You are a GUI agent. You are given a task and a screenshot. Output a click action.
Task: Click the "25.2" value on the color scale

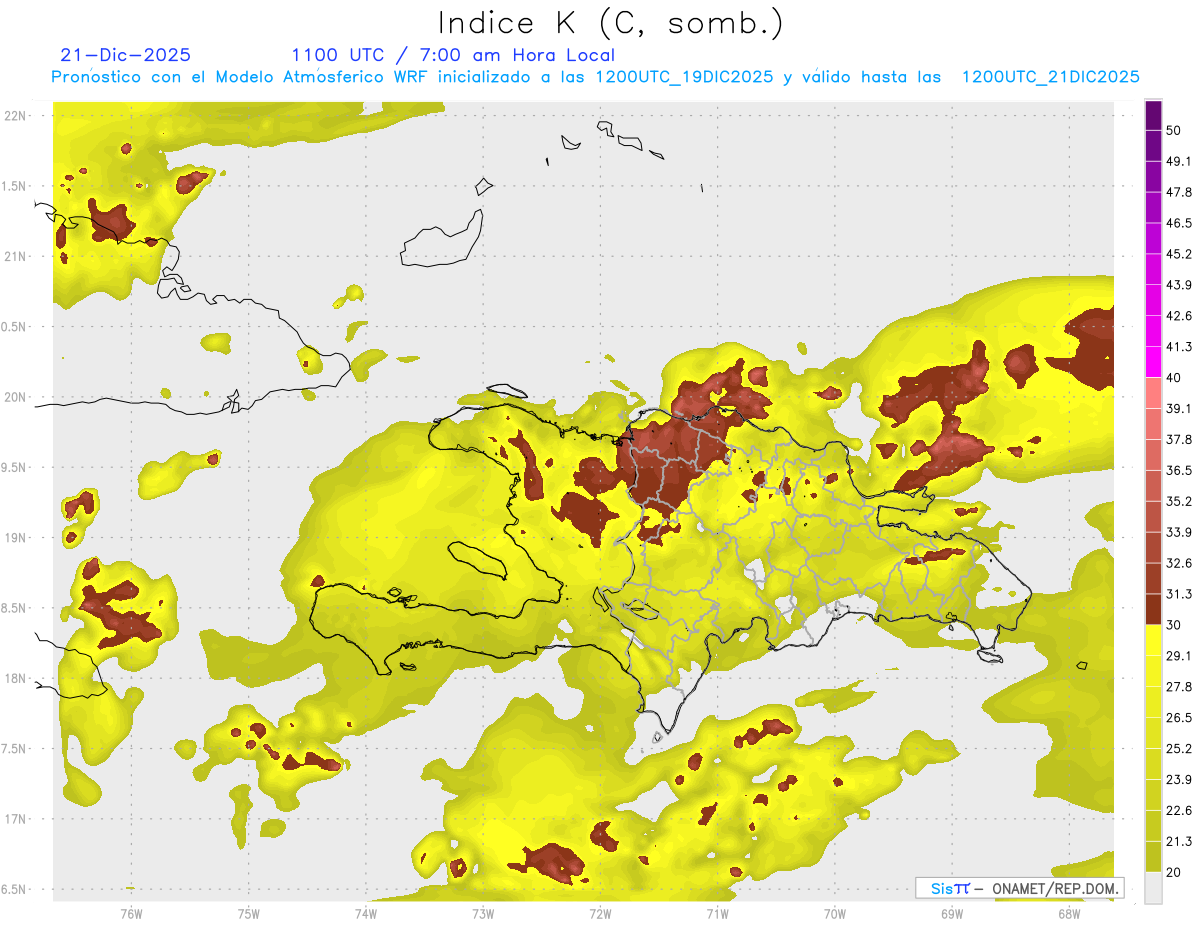(1179, 748)
